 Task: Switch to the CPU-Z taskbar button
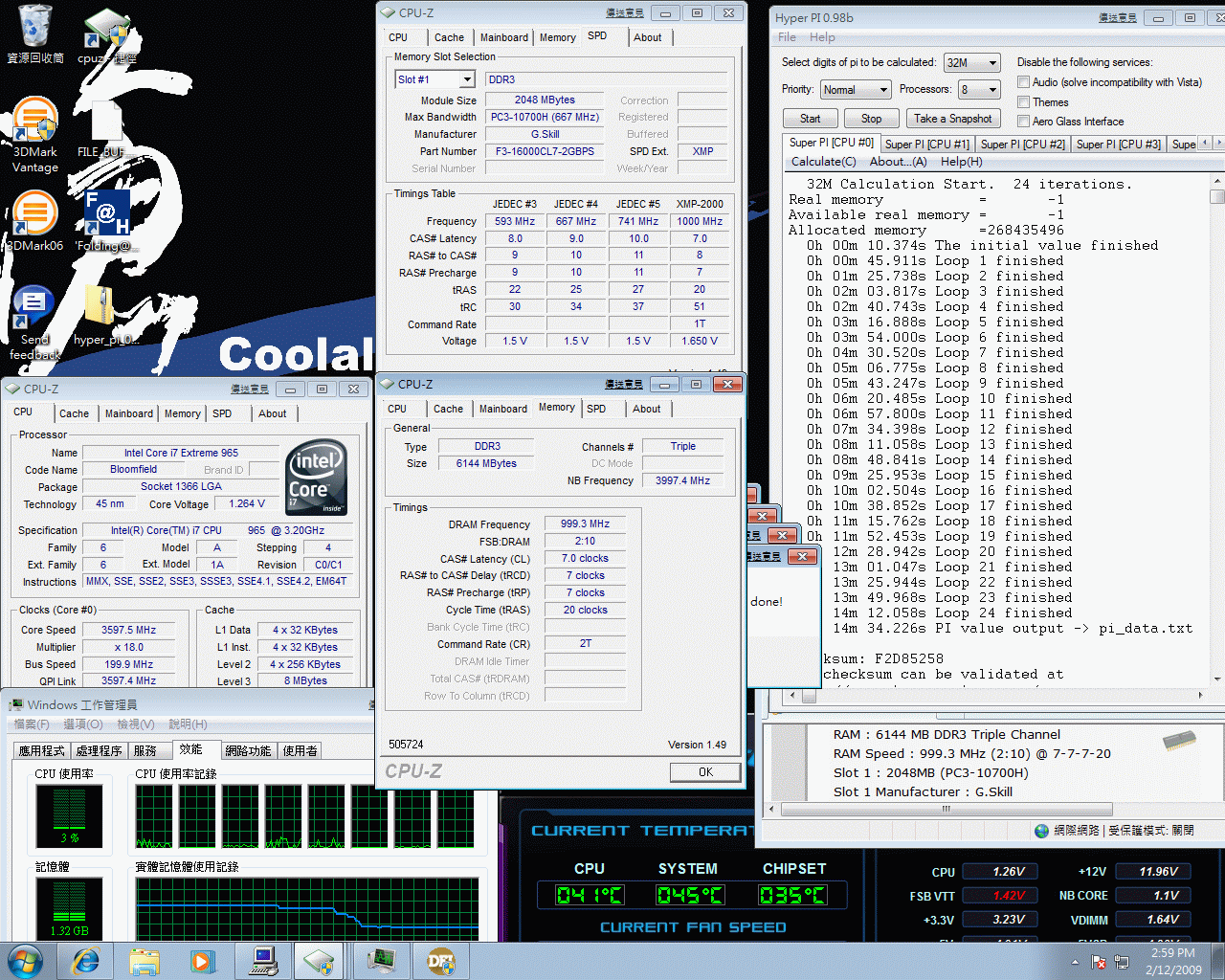(x=319, y=961)
